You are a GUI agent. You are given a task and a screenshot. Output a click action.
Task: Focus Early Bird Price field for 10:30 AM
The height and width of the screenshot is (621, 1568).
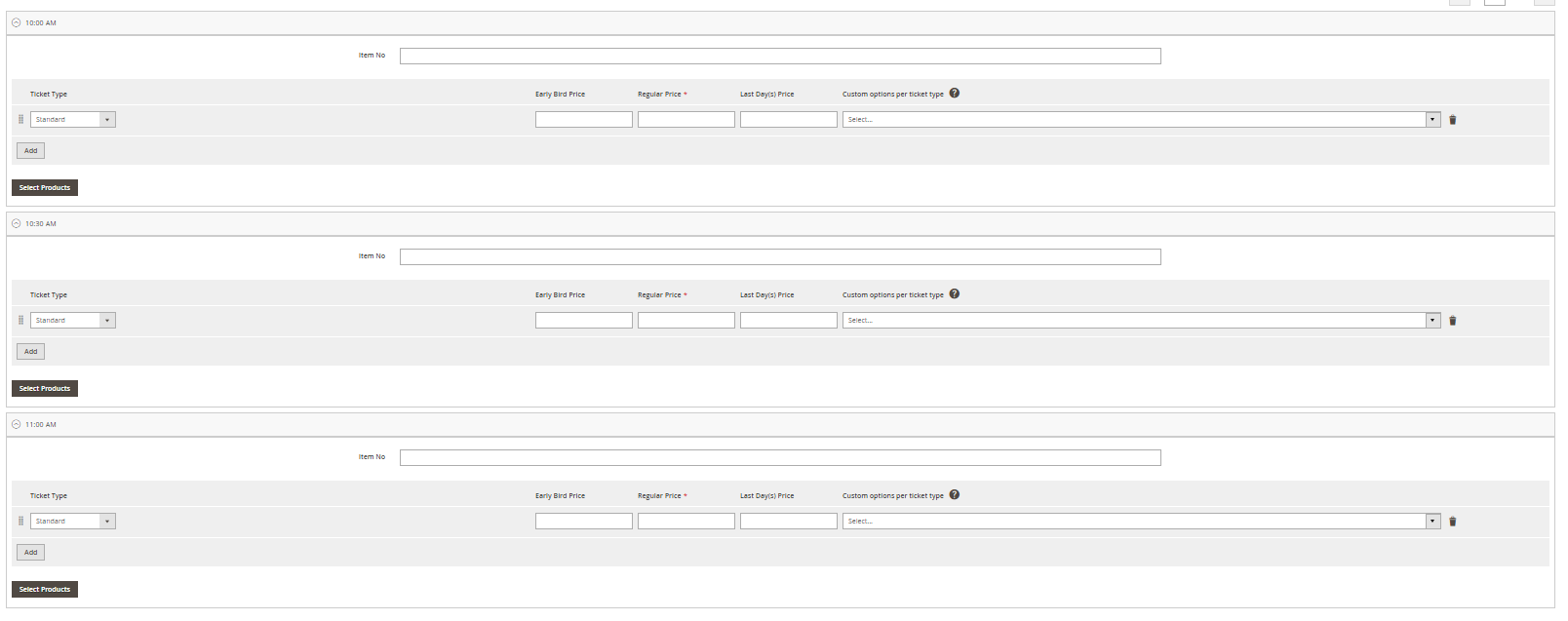click(x=584, y=321)
